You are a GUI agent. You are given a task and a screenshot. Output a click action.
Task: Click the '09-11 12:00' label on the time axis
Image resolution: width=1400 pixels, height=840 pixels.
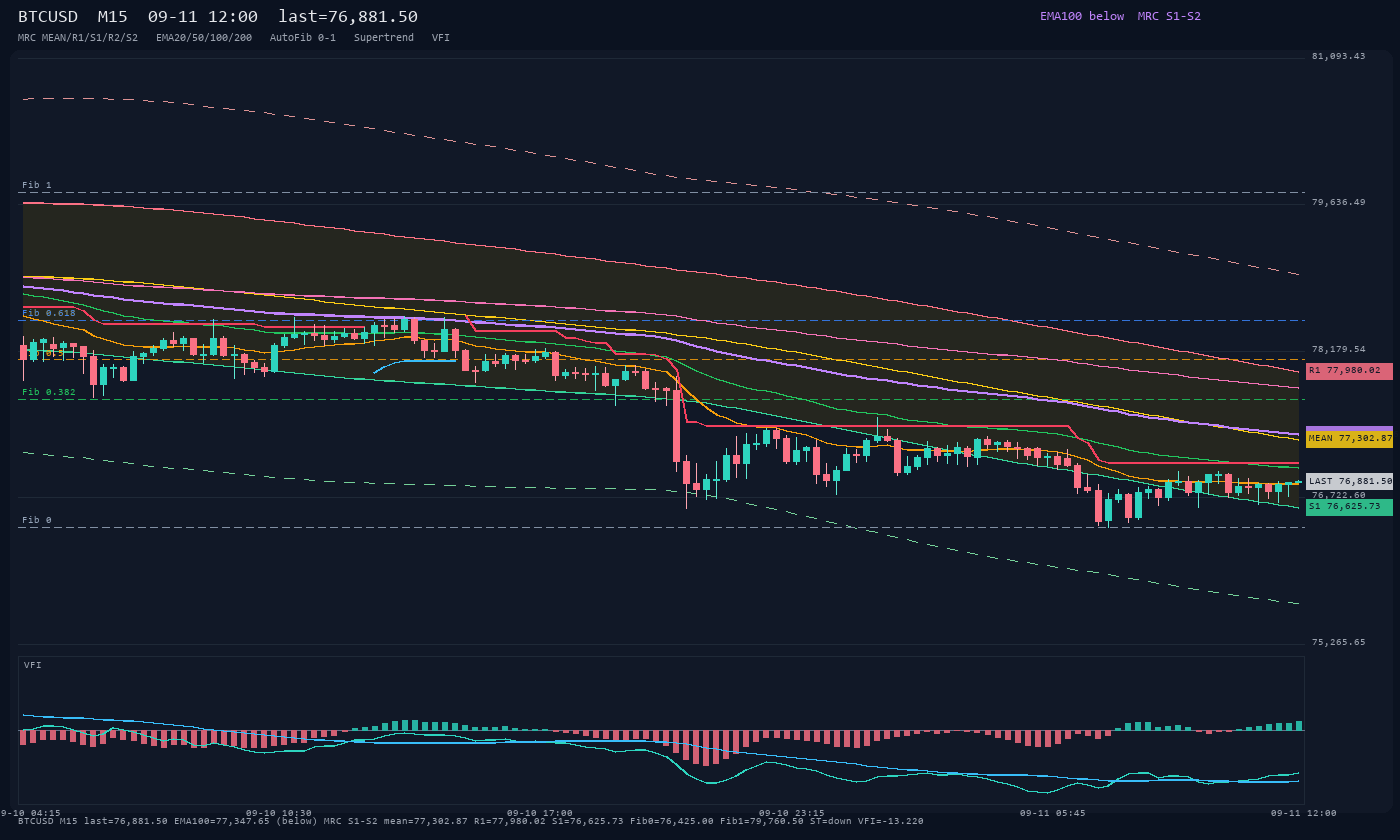(1304, 813)
